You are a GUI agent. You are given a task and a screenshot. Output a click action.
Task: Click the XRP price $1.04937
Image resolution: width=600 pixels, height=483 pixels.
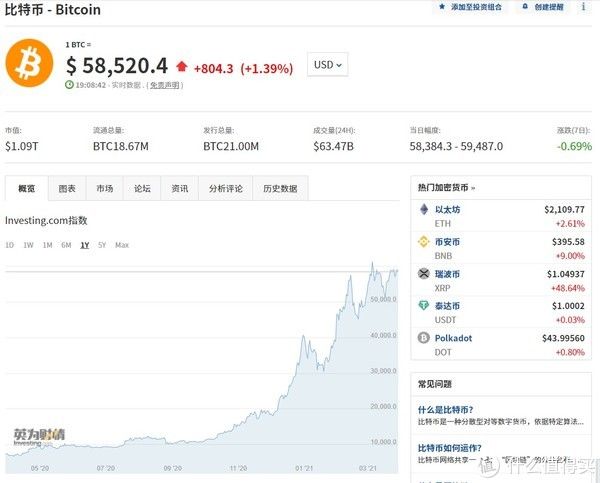pos(566,274)
